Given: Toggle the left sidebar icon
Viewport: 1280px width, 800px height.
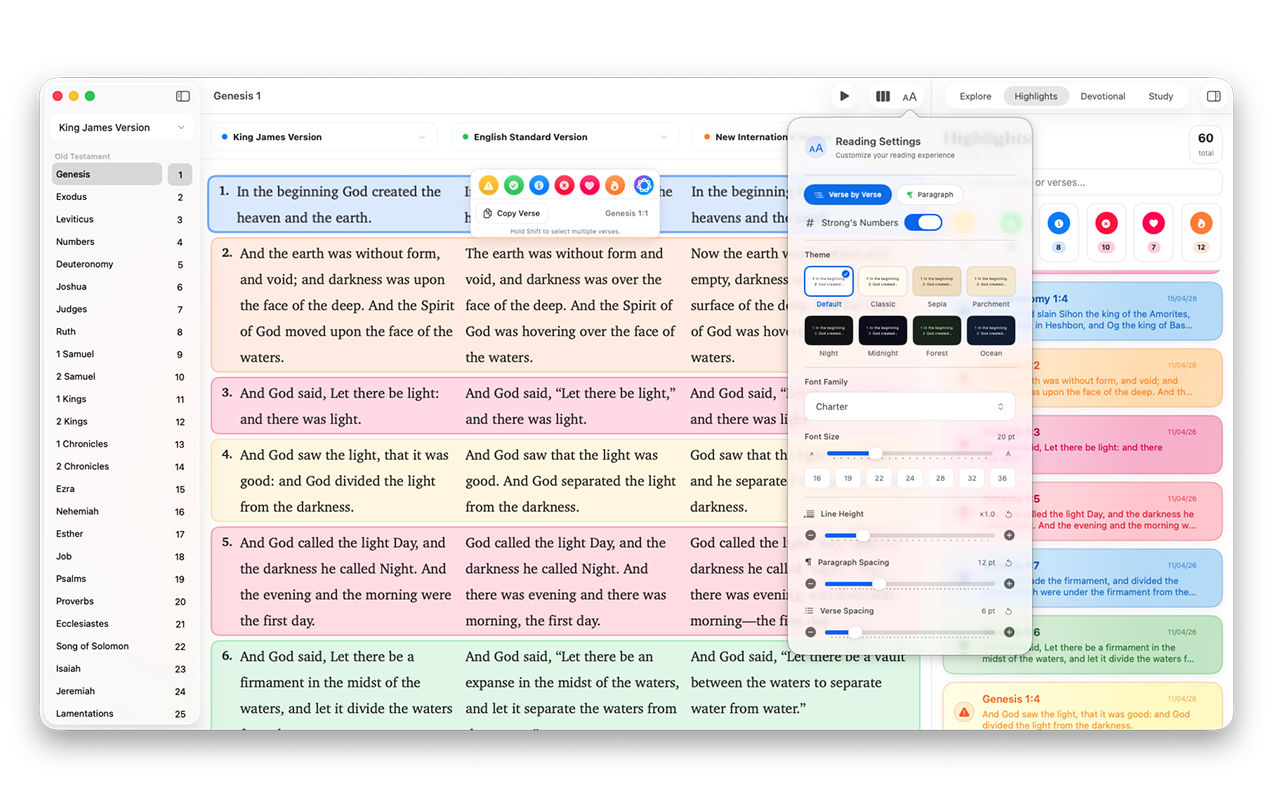Looking at the screenshot, I should [x=183, y=96].
